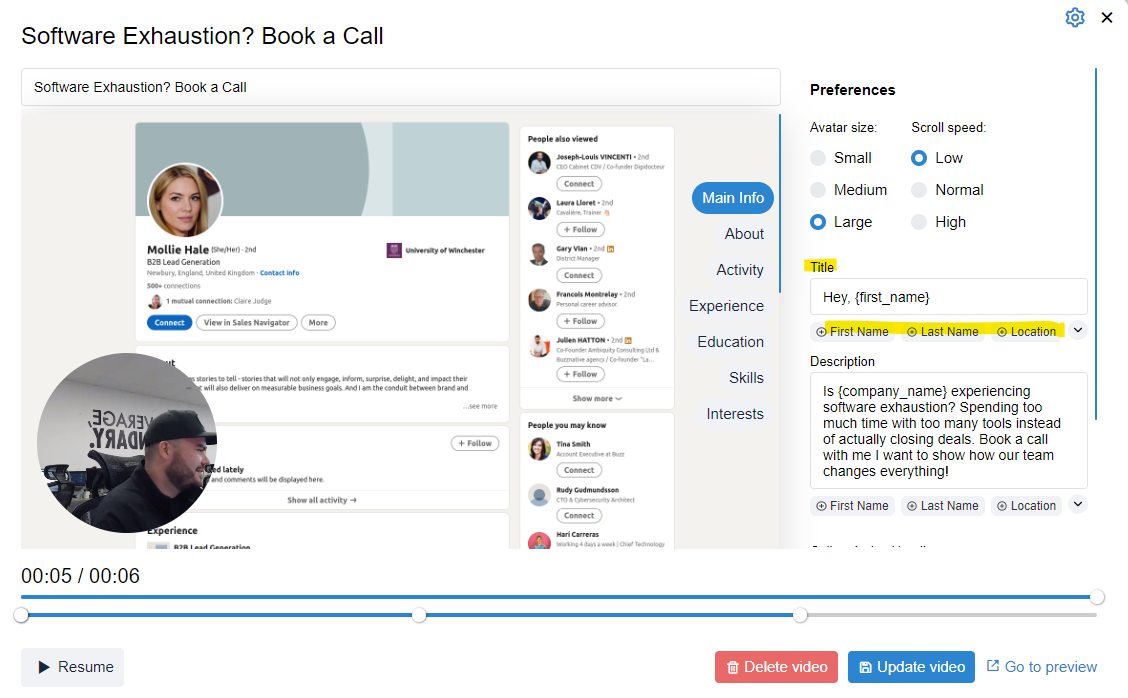The image size is (1128, 698).
Task: Click the playback progress slider handle
Action: (x=1097, y=597)
